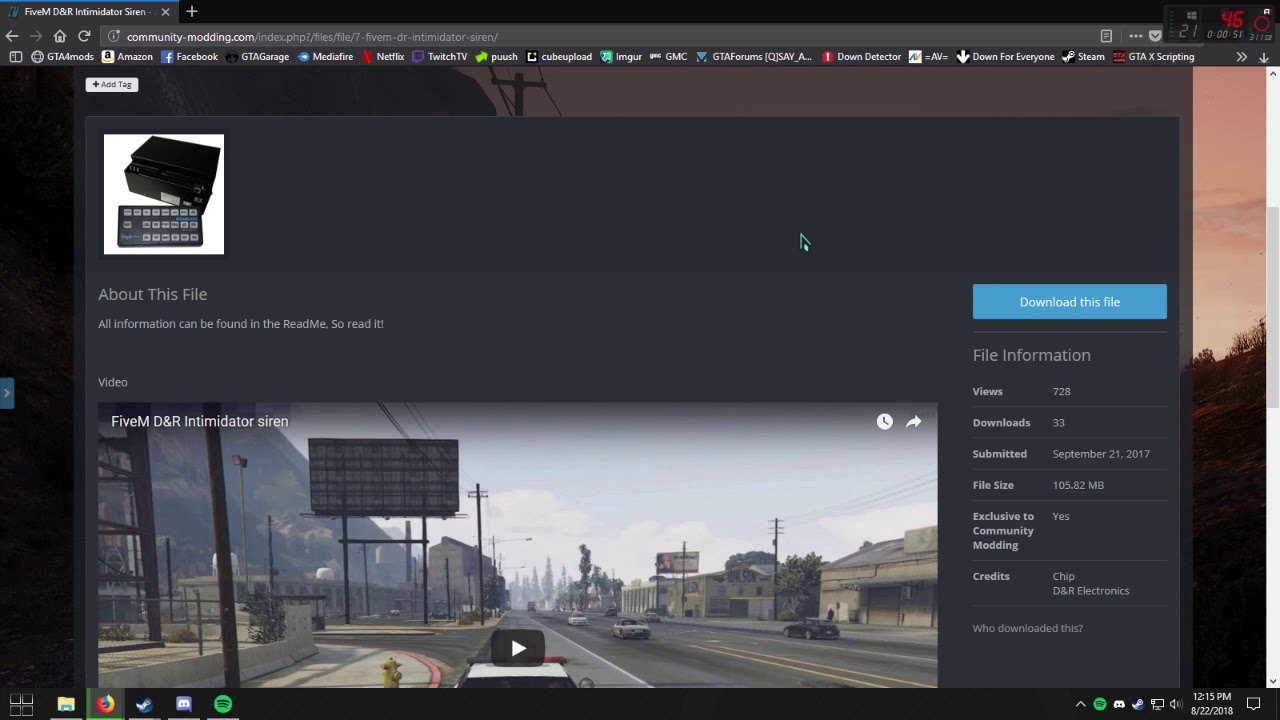Open the GTAGarage bookmark

[257, 57]
